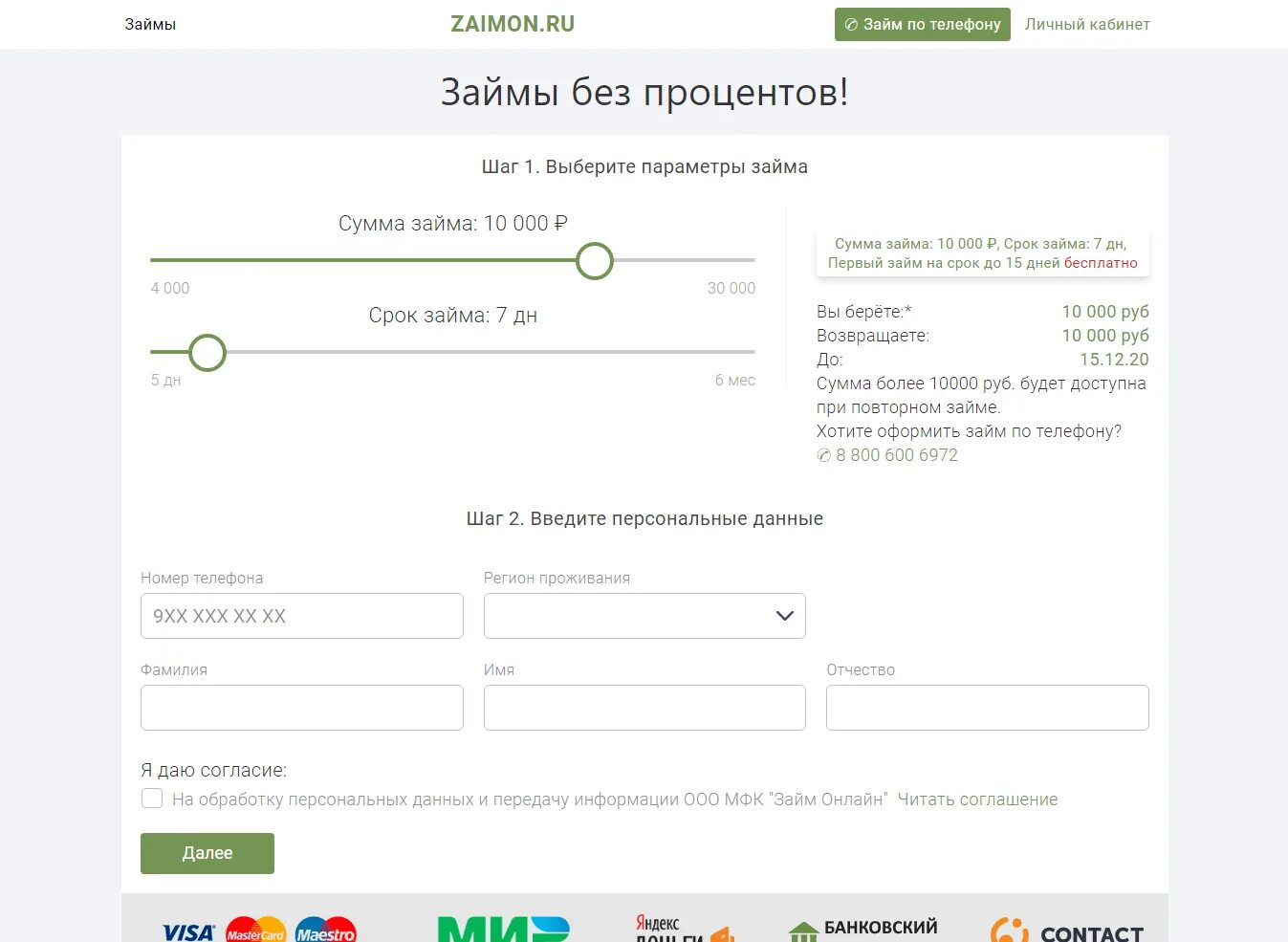Click the Maestro payment logo
Viewport: 1288px width, 942px height.
325,930
